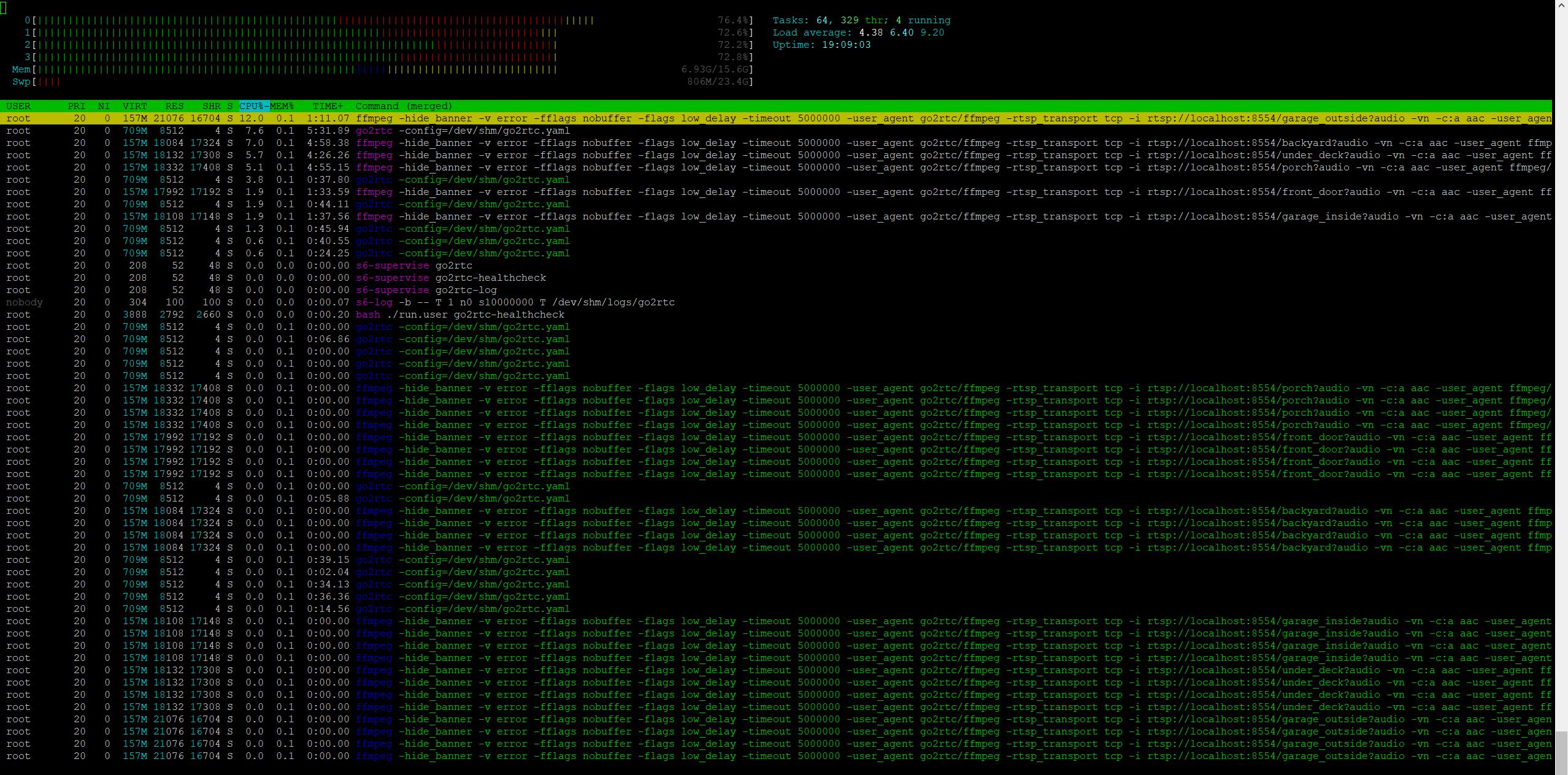Screen dimensions: 1568x775
Task: Click the RES column header
Action: tap(174, 106)
